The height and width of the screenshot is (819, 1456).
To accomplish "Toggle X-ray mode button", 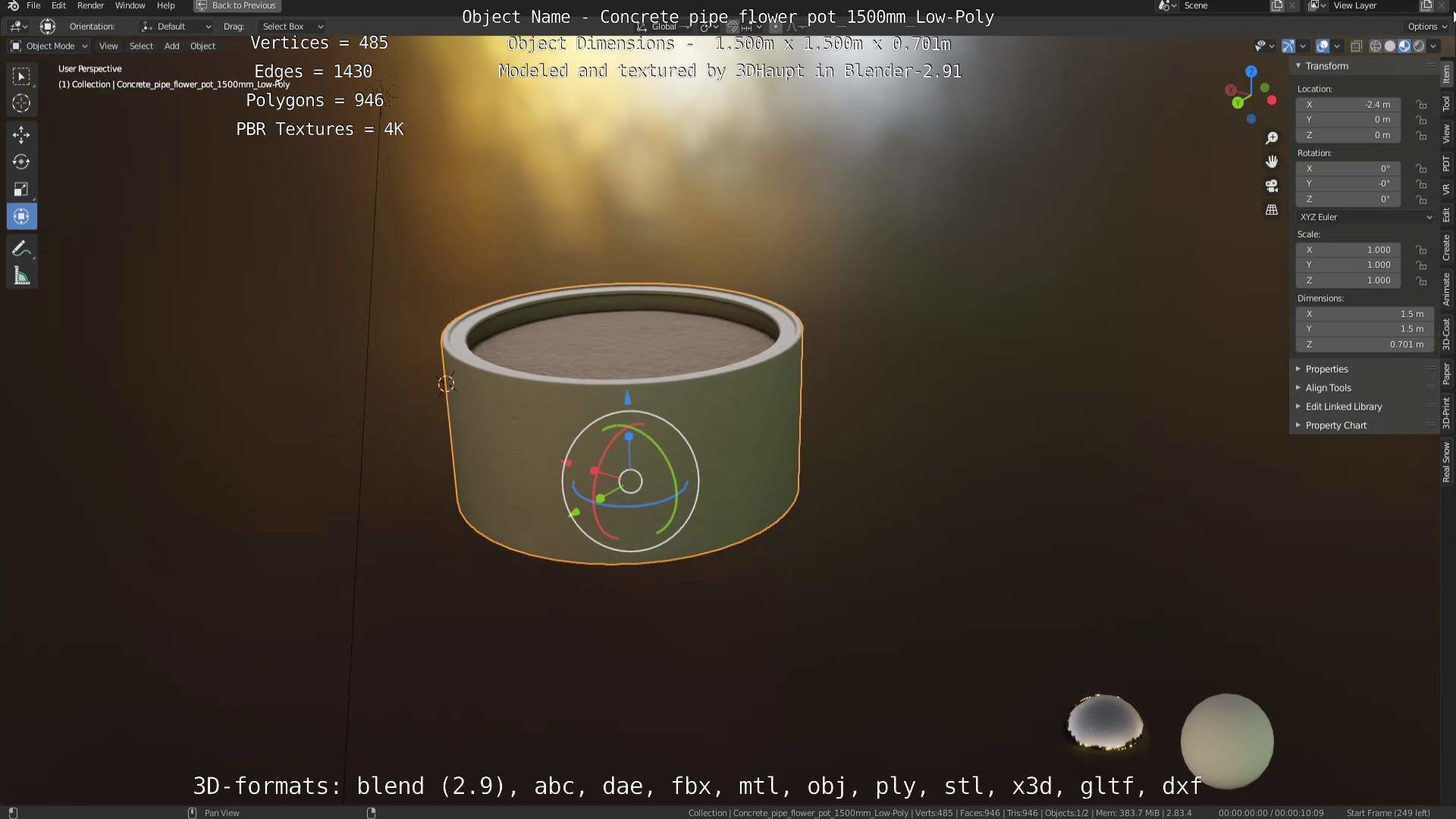I will [x=1357, y=46].
